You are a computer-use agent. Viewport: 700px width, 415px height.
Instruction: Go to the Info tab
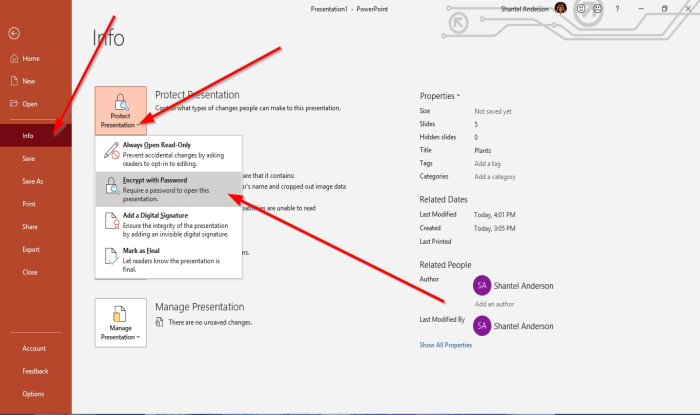(x=36, y=136)
